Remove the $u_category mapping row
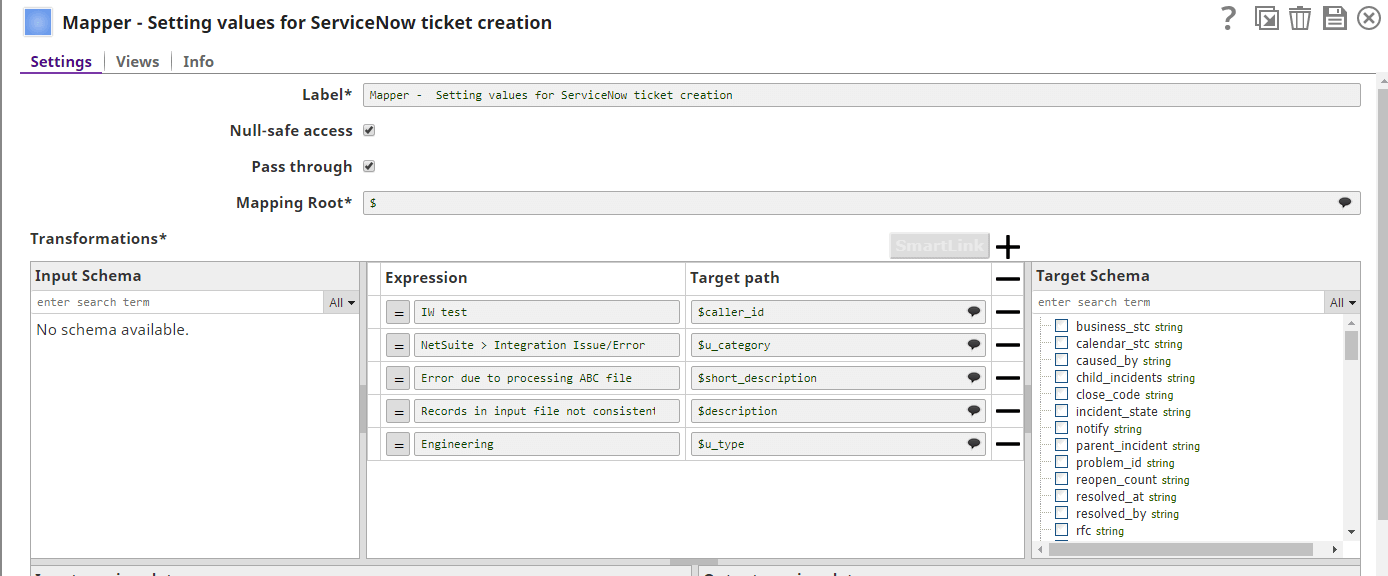 pyautogui.click(x=1008, y=345)
